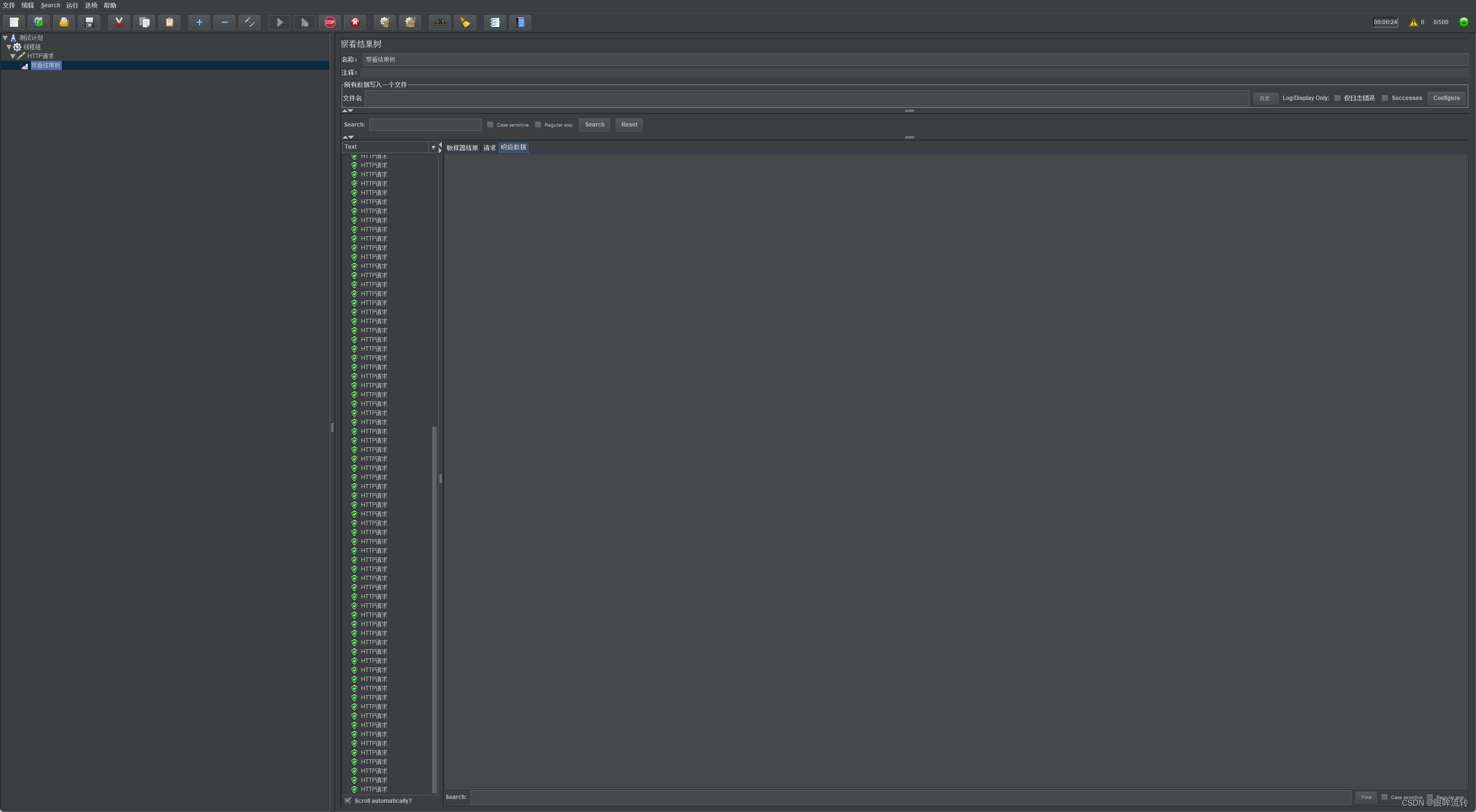Viewport: 1476px width, 812px height.
Task: Click the 文件名 filename input field
Action: pyautogui.click(x=807, y=99)
